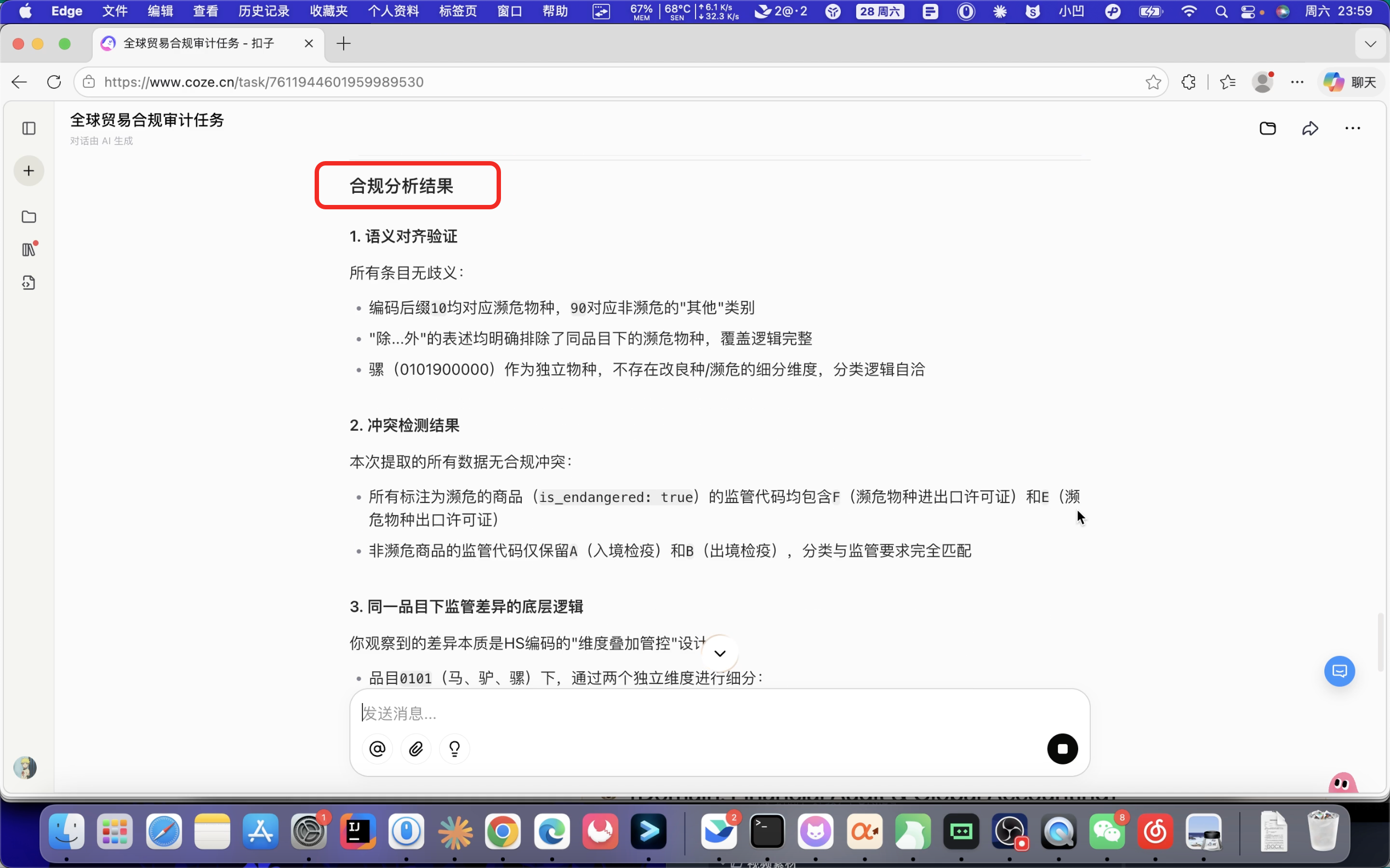
Task: Stop generation with the black stop button
Action: pyautogui.click(x=1062, y=749)
